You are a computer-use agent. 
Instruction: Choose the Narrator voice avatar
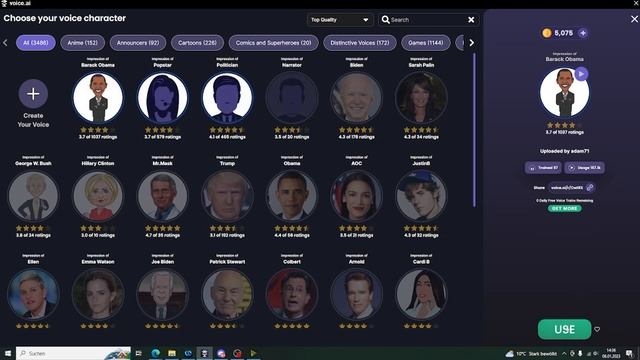click(x=292, y=98)
